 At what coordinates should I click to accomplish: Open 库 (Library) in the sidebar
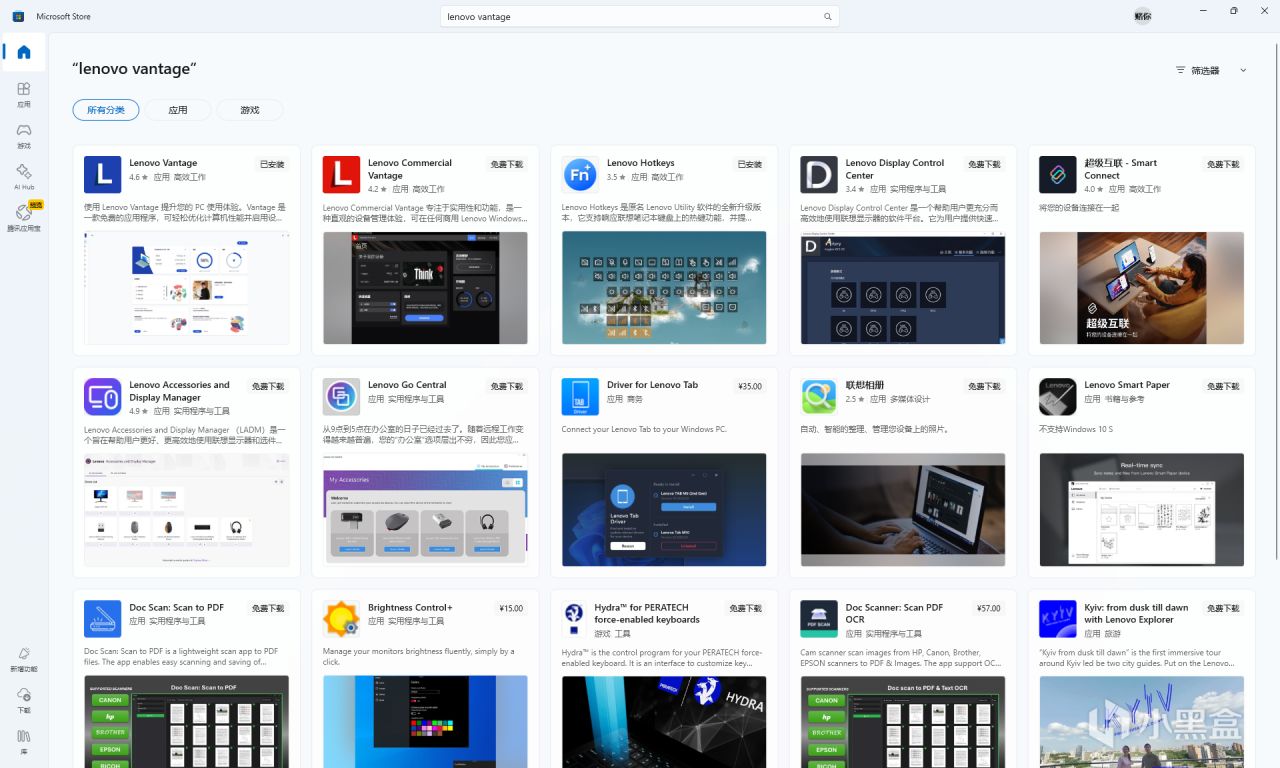24,741
